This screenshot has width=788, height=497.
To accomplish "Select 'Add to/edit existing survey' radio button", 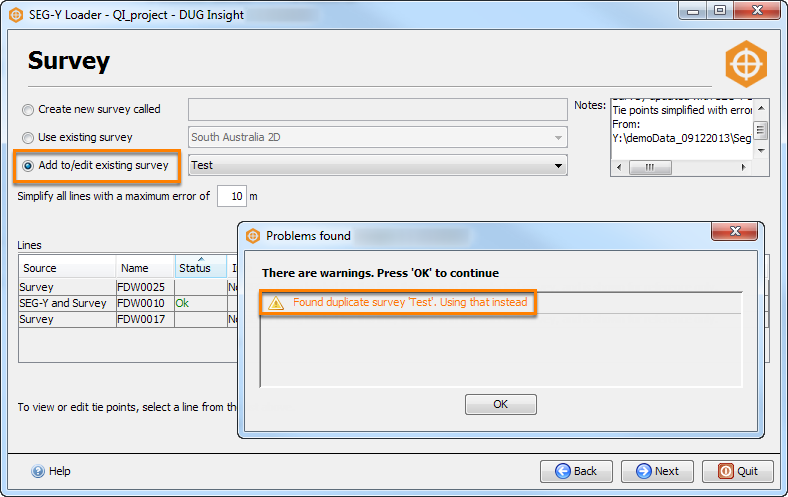I will (x=28, y=165).
